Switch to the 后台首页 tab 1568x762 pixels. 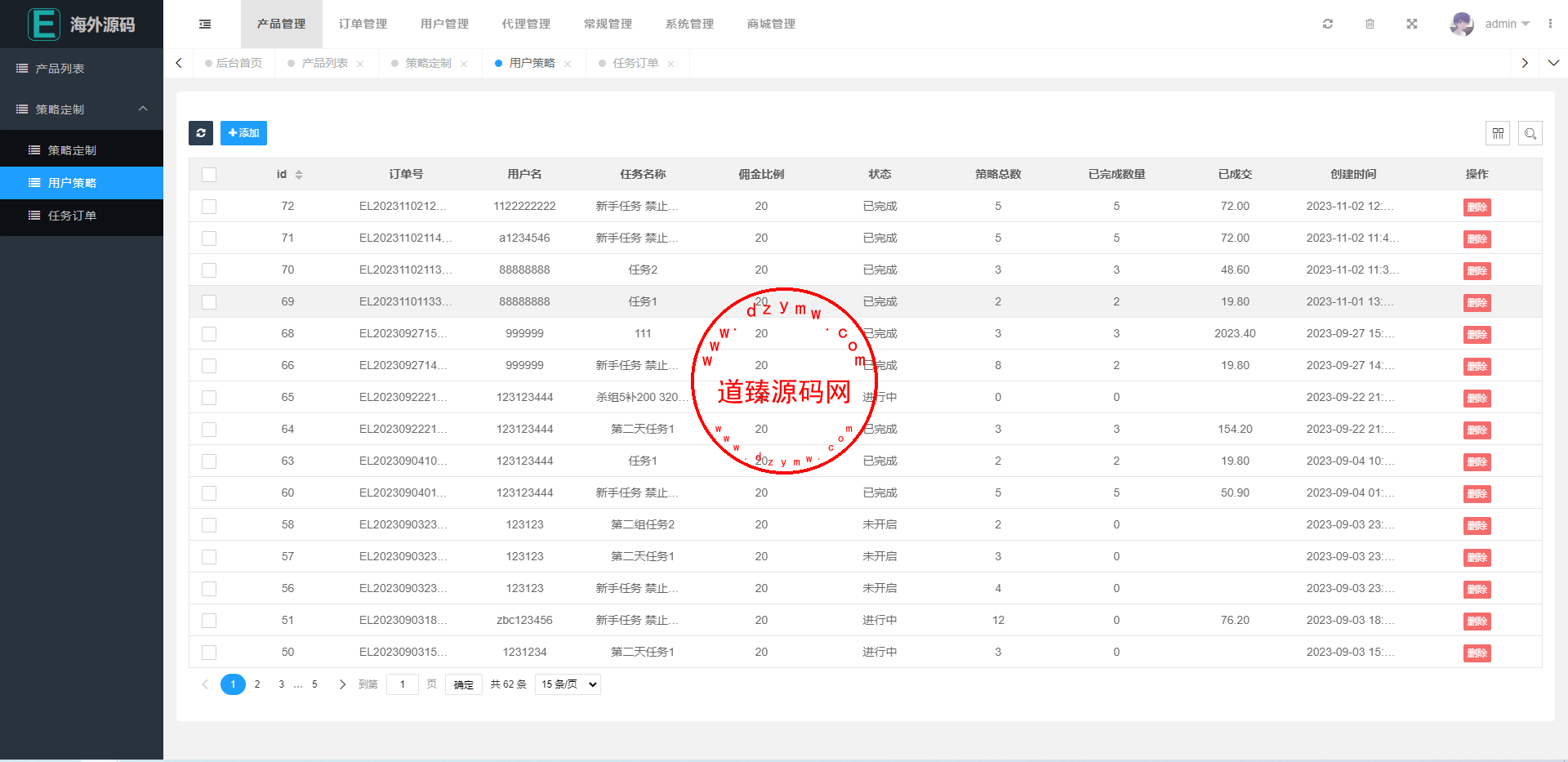[234, 63]
